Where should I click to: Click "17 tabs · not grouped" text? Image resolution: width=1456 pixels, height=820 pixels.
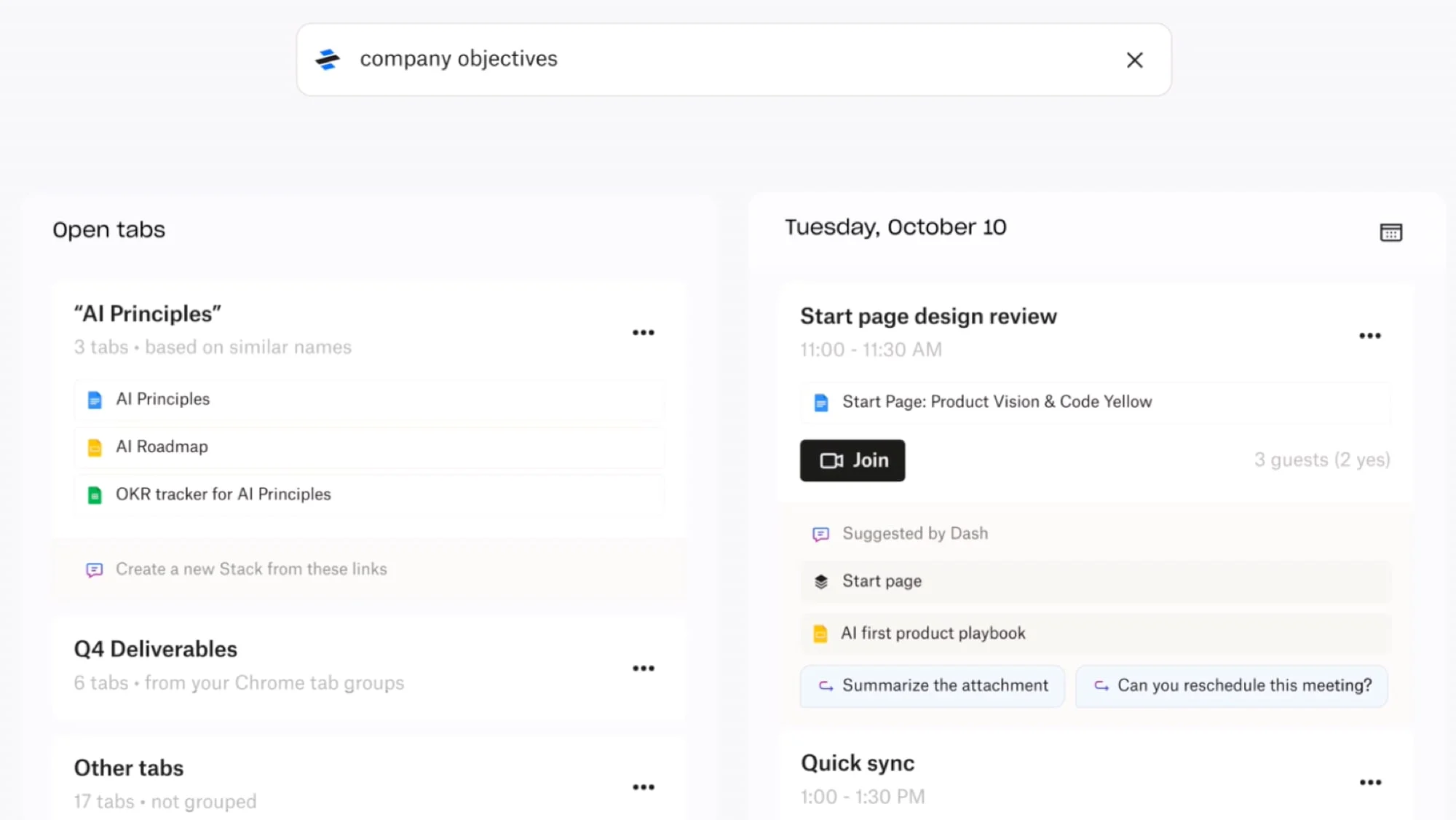click(x=165, y=802)
